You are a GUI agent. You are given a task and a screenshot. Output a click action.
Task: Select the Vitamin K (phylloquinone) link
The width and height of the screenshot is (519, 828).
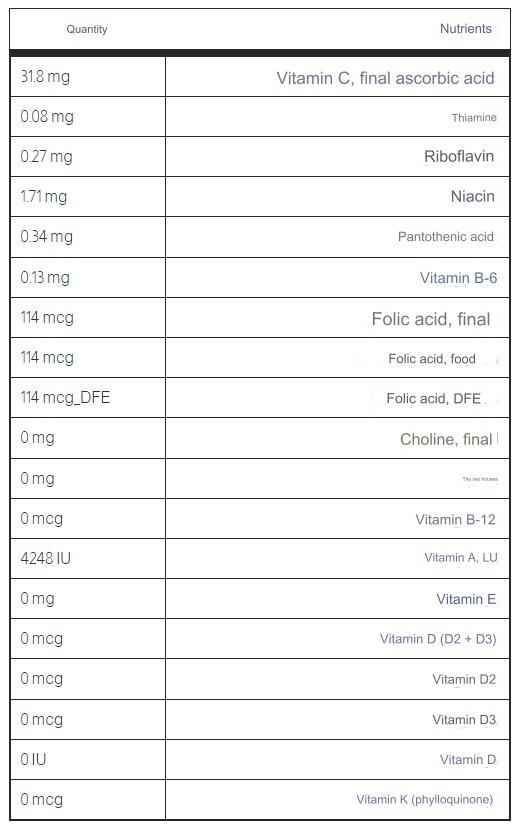pos(424,799)
